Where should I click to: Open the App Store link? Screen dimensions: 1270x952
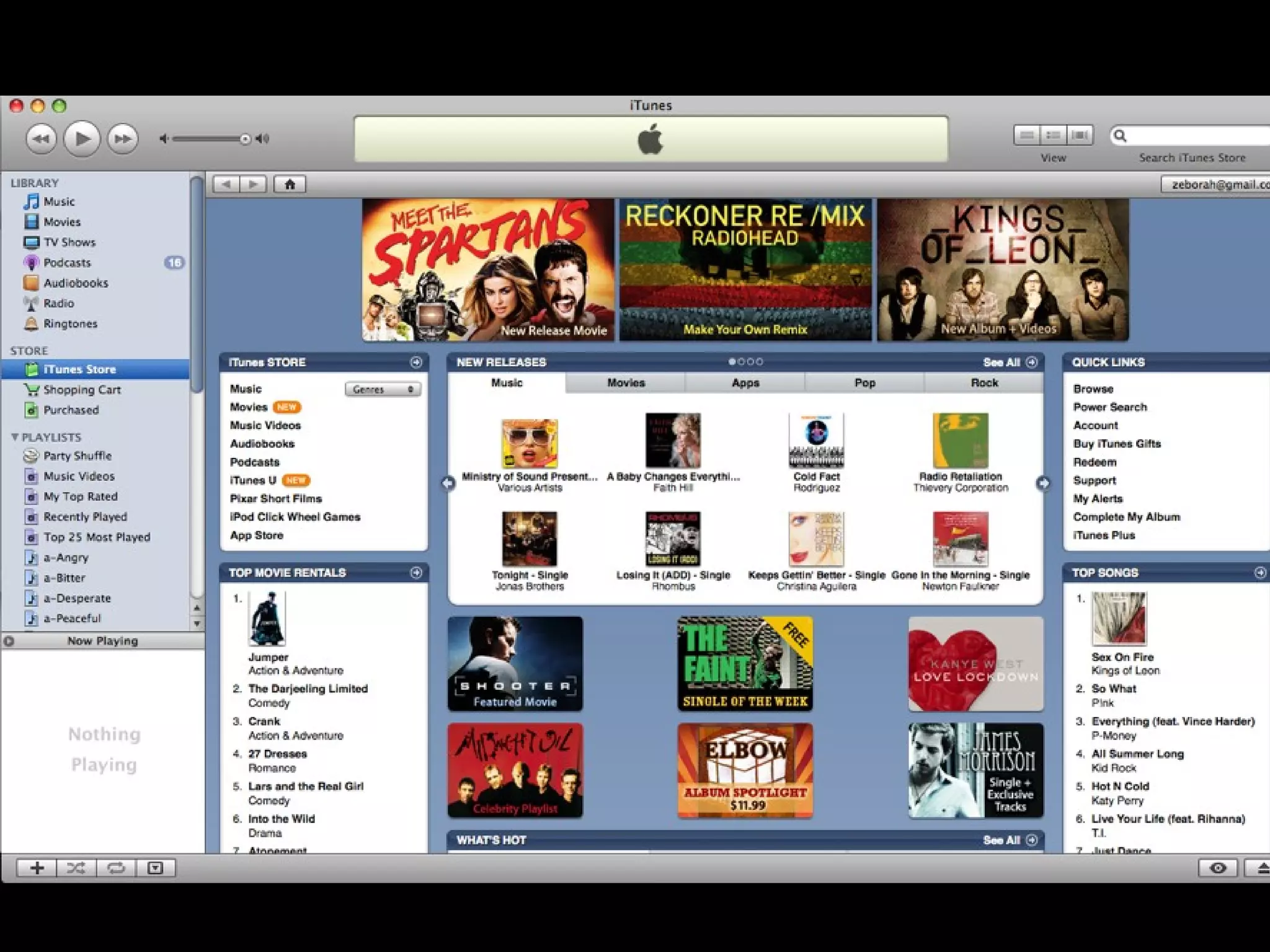[256, 535]
